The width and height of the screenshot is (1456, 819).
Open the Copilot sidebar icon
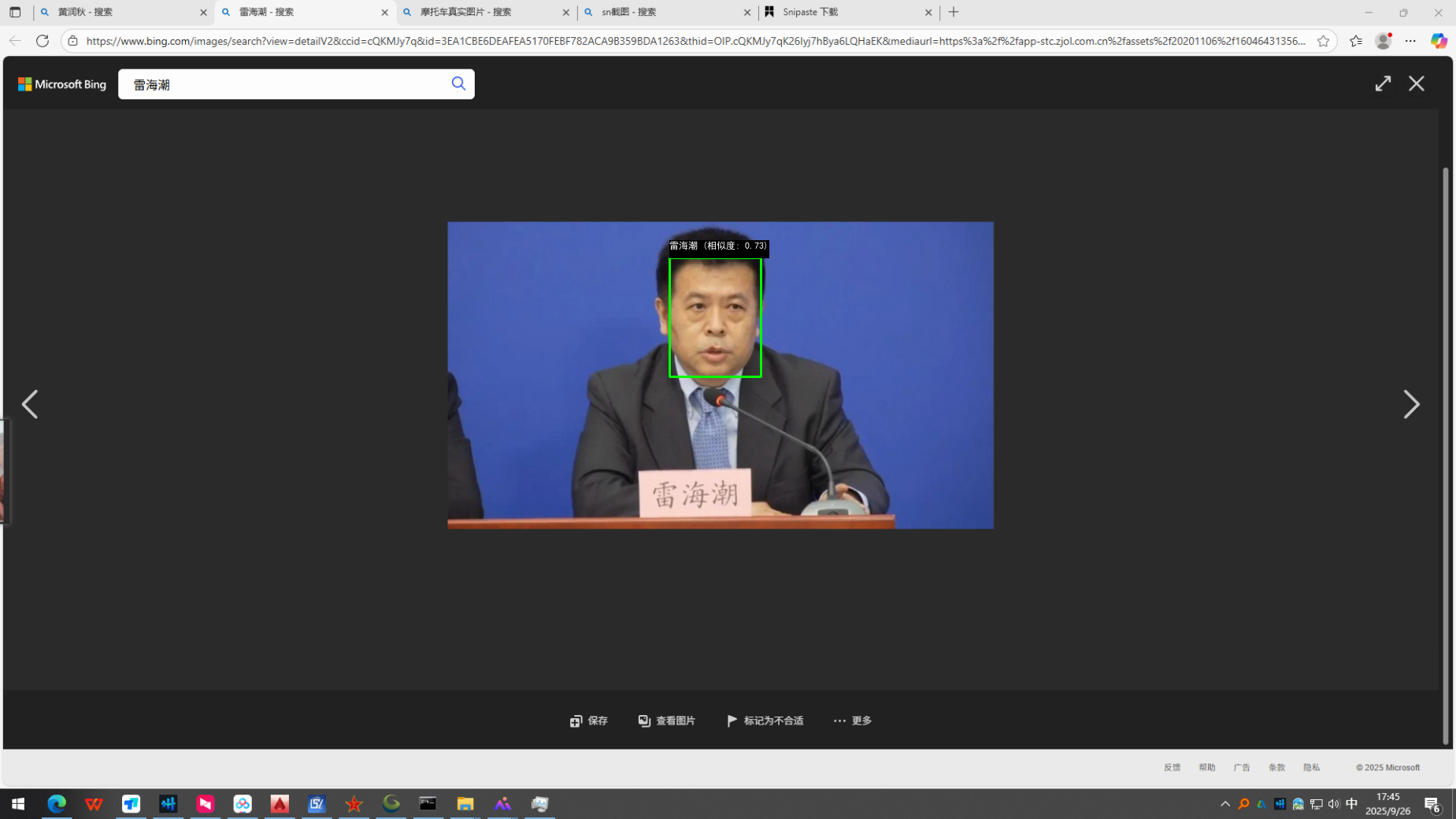(x=1439, y=41)
